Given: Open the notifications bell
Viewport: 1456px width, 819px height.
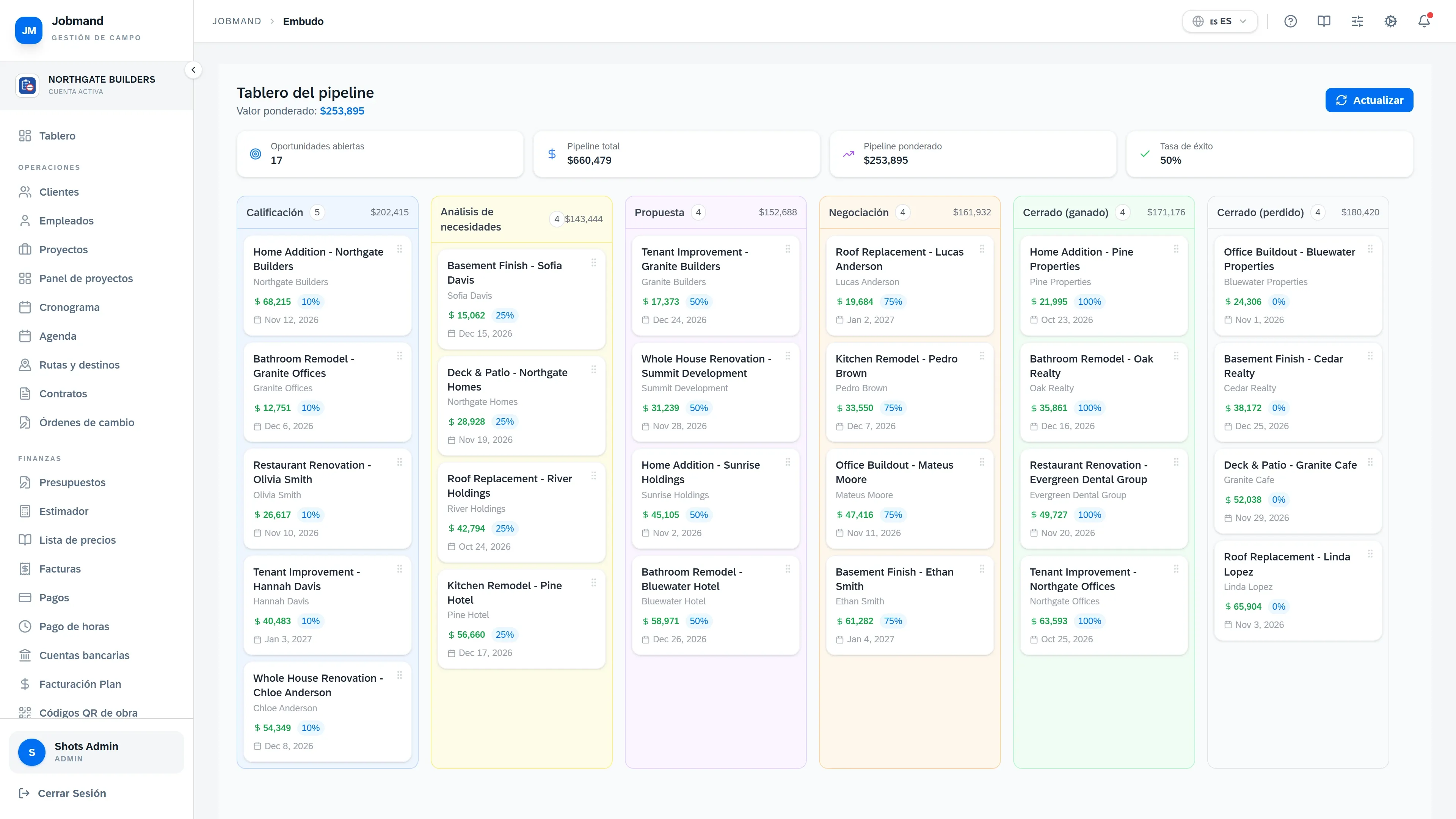Looking at the screenshot, I should click(x=1424, y=22).
